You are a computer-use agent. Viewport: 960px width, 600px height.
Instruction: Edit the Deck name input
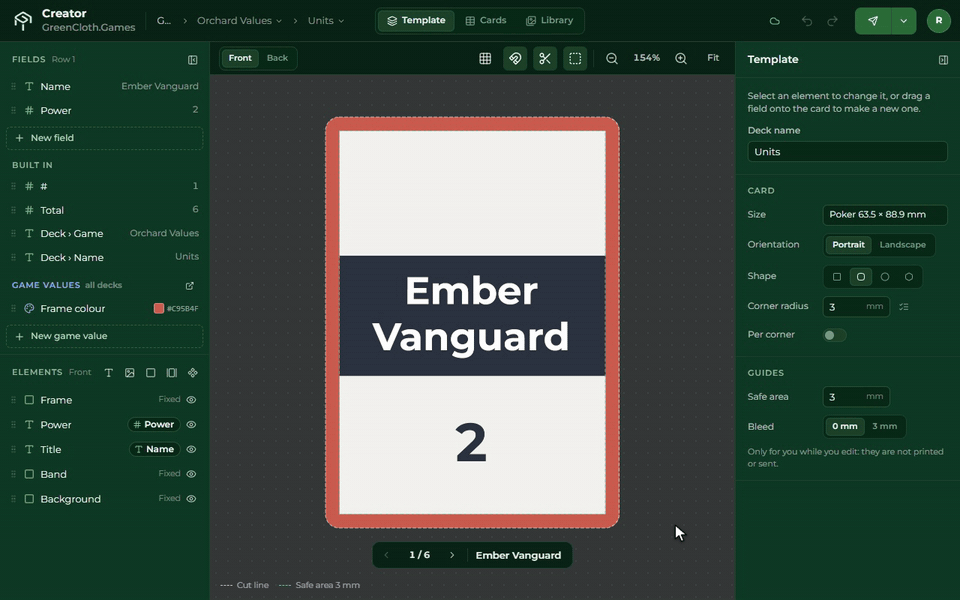coord(847,152)
